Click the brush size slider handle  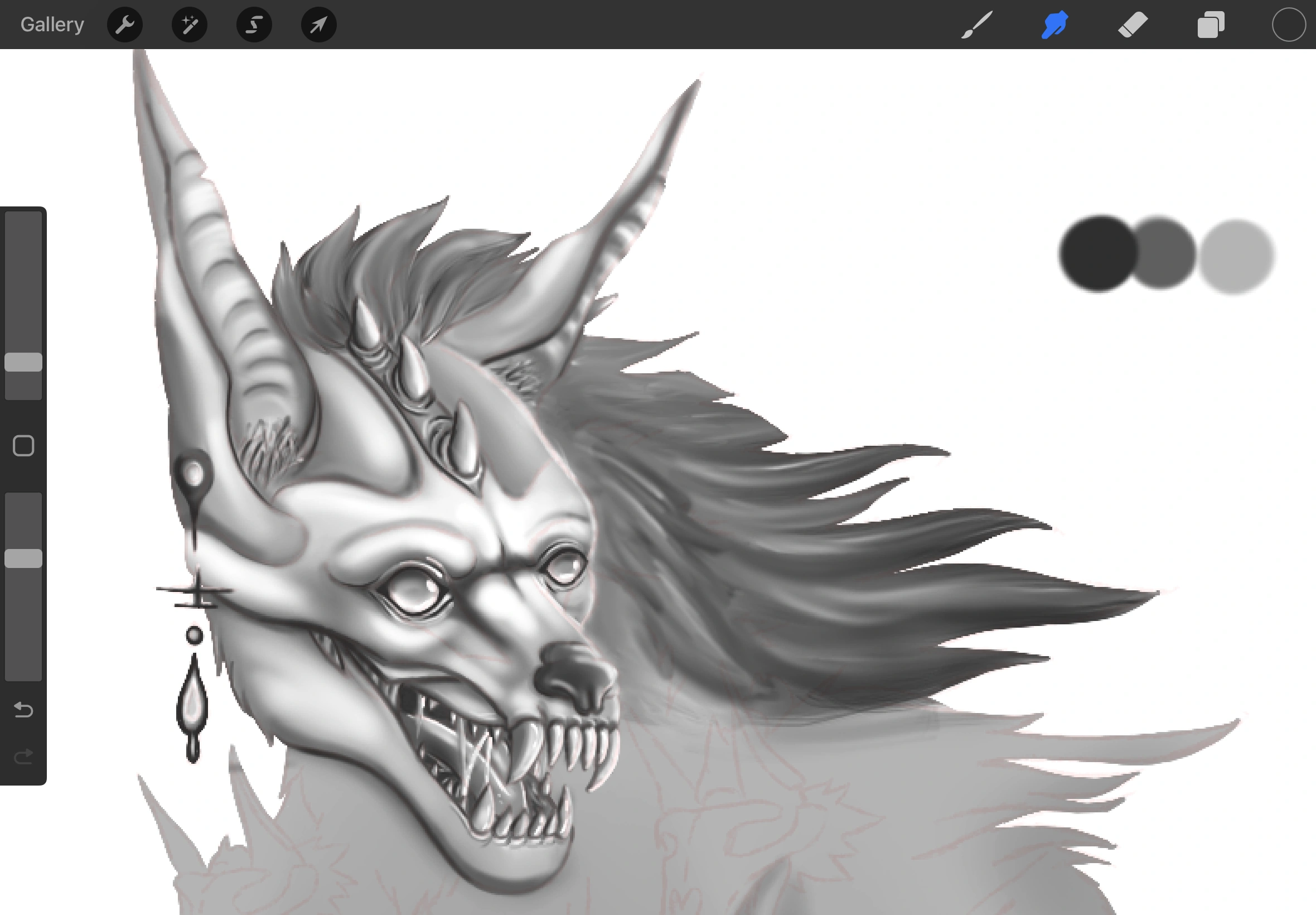23,362
